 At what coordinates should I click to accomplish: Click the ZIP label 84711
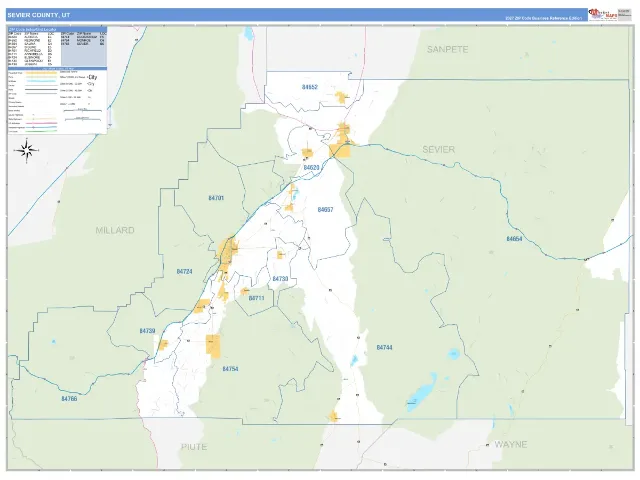(x=256, y=298)
